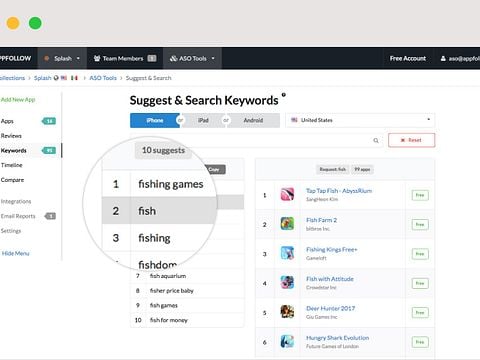Open Keywords in the sidebar
Screen dimensions: 480x360
[x=13, y=151]
